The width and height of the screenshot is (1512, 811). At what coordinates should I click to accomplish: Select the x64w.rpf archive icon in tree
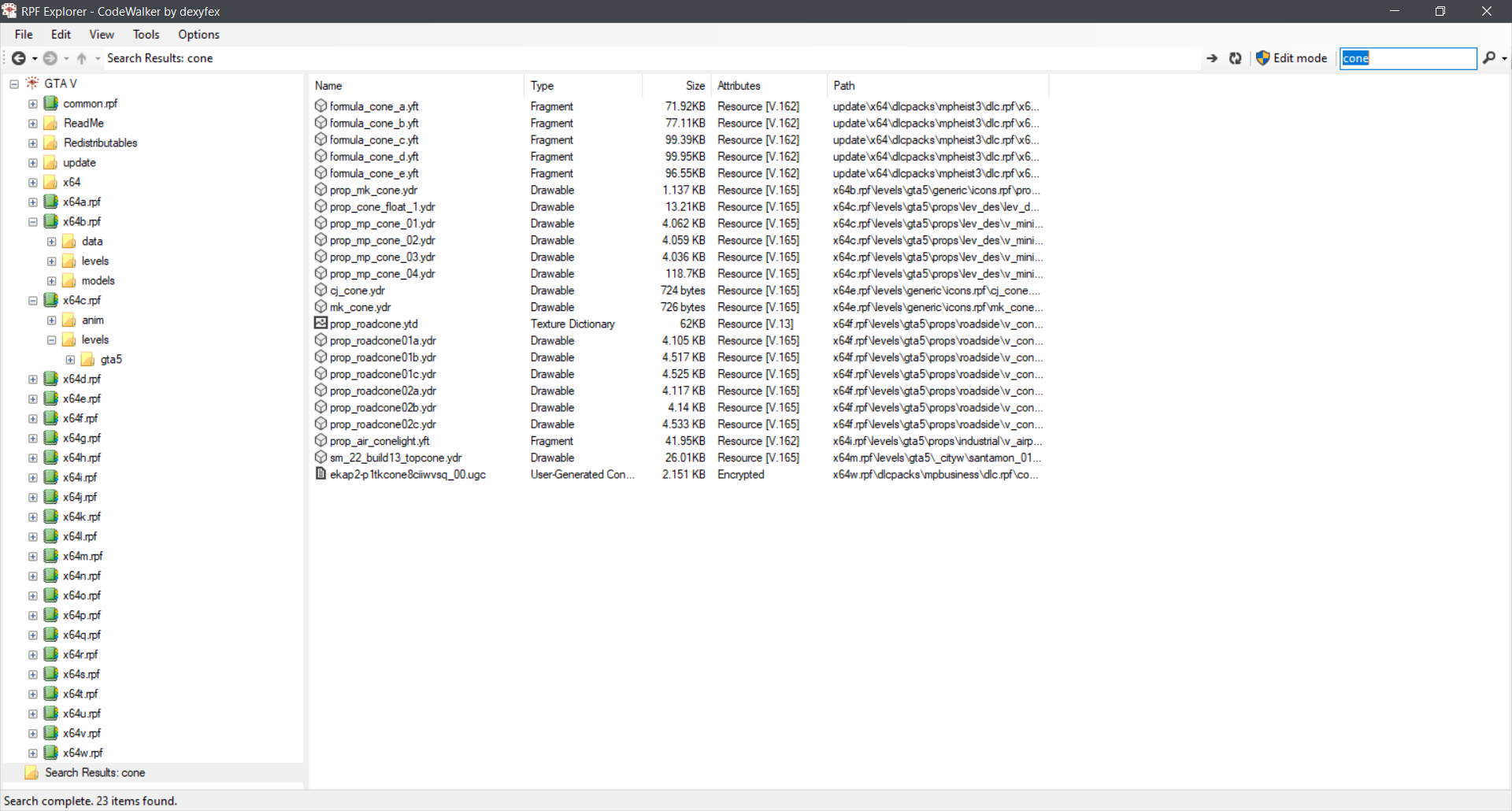[x=50, y=753]
